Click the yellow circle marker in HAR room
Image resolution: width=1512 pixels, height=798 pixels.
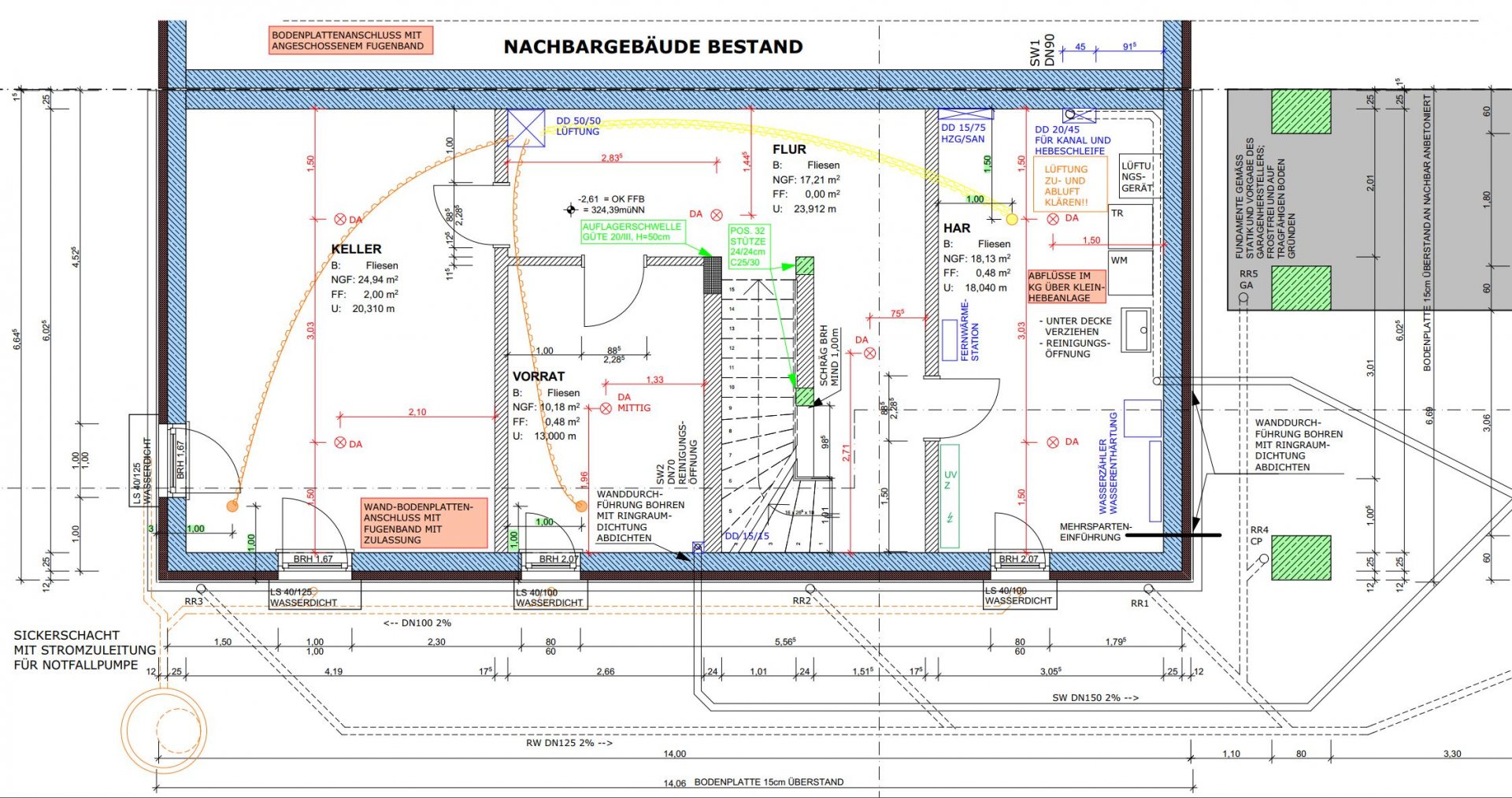pos(1012,219)
